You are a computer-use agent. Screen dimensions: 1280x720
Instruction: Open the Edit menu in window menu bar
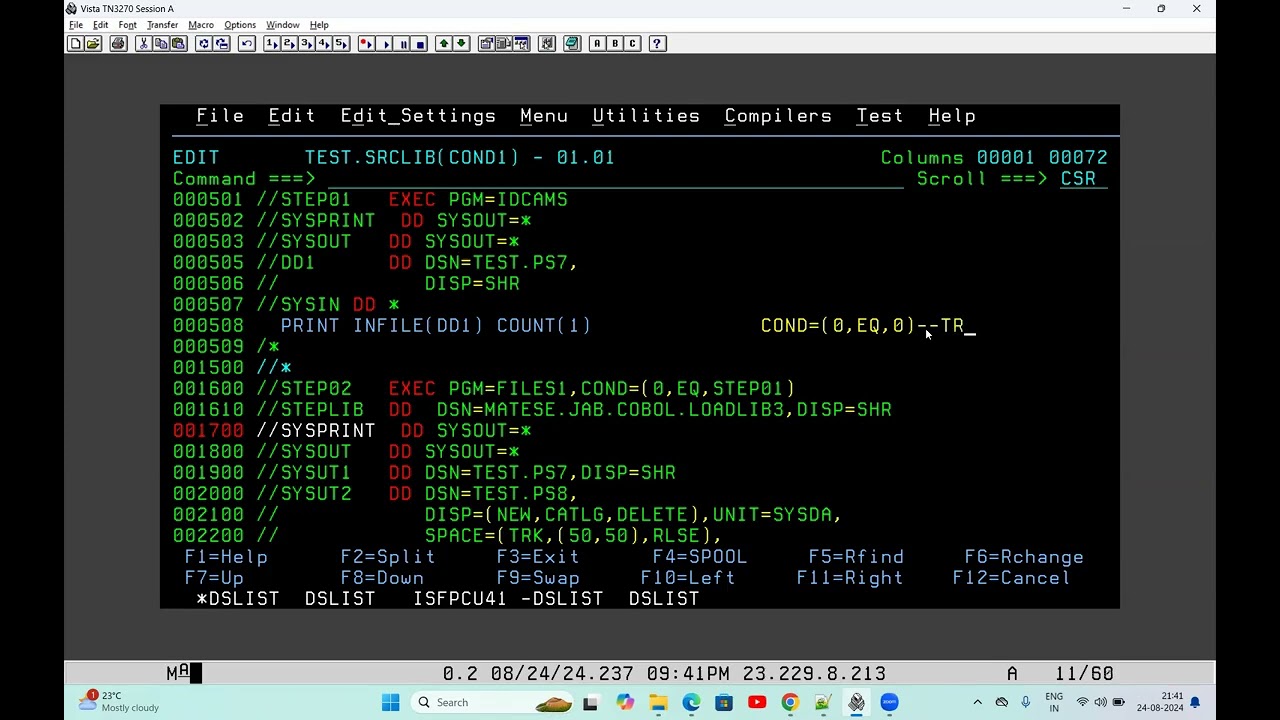pyautogui.click(x=101, y=25)
